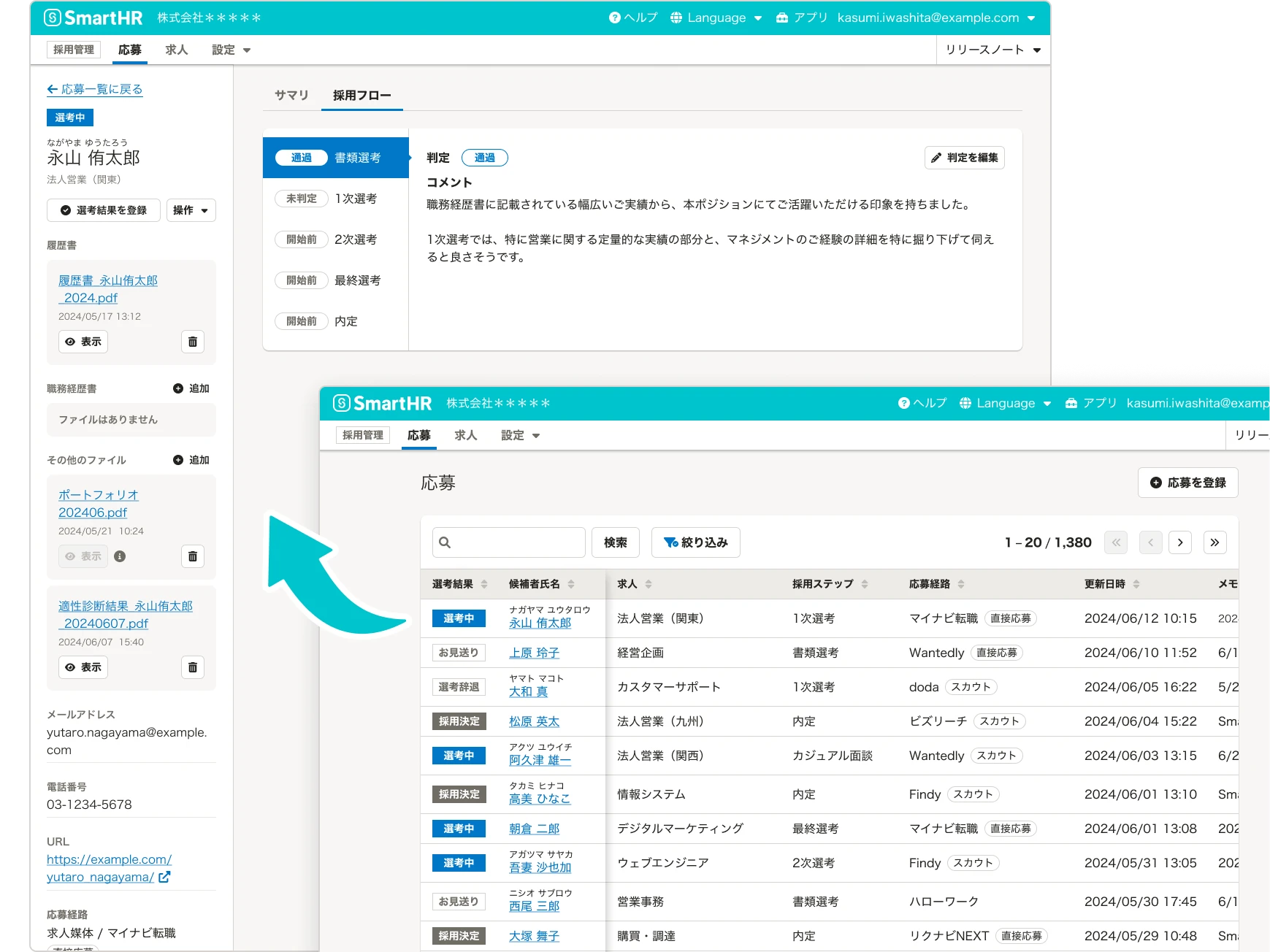Open ポートフォリオ202406.pdf link
Viewport: 1270px width, 952px height.
98,504
